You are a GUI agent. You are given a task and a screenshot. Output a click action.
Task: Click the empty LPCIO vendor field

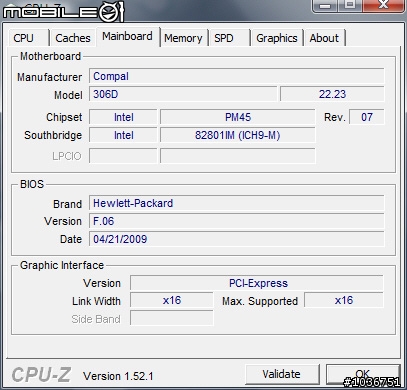pyautogui.click(x=123, y=156)
